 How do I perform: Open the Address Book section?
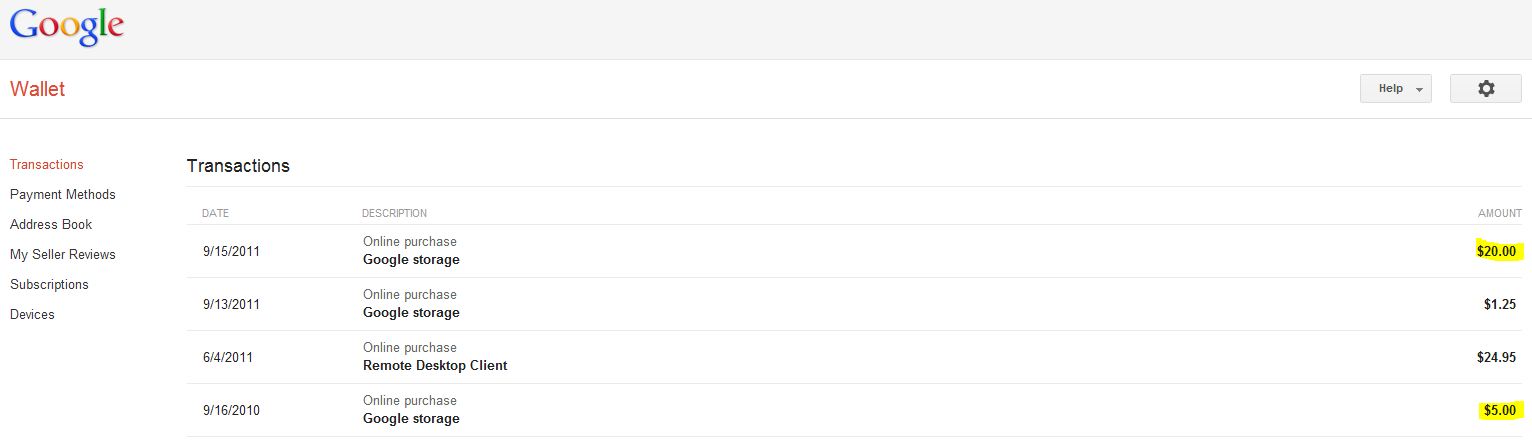(50, 224)
